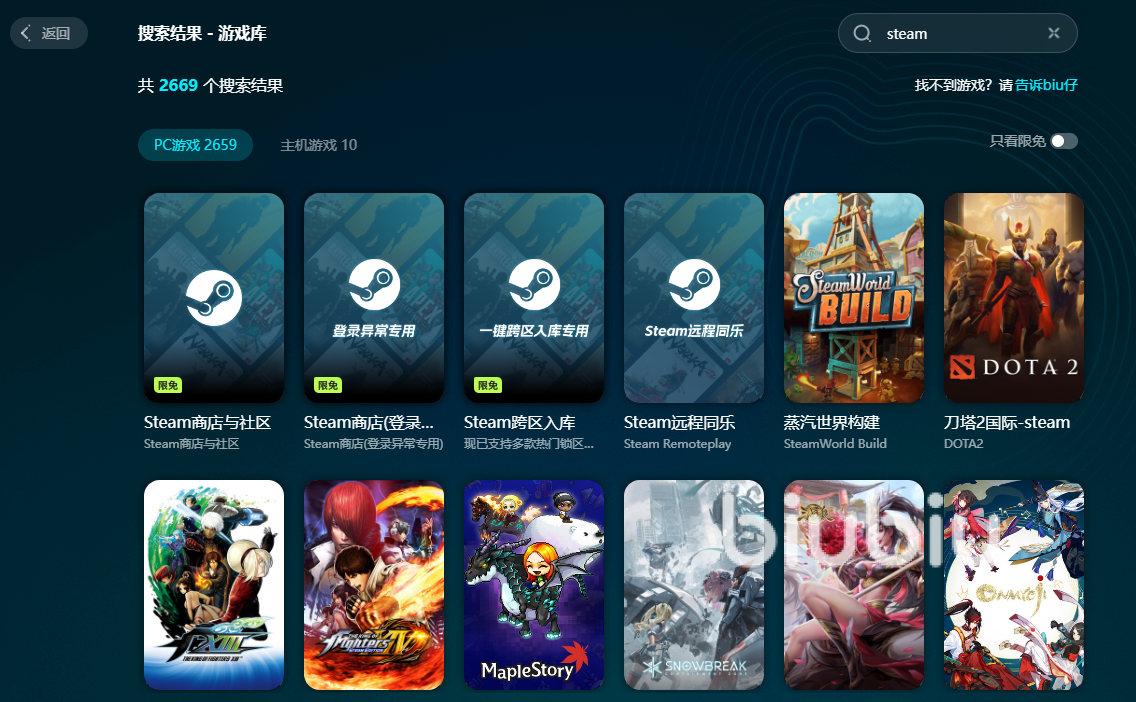
Task: Click the title Steam商店与社区
Action: coord(207,422)
